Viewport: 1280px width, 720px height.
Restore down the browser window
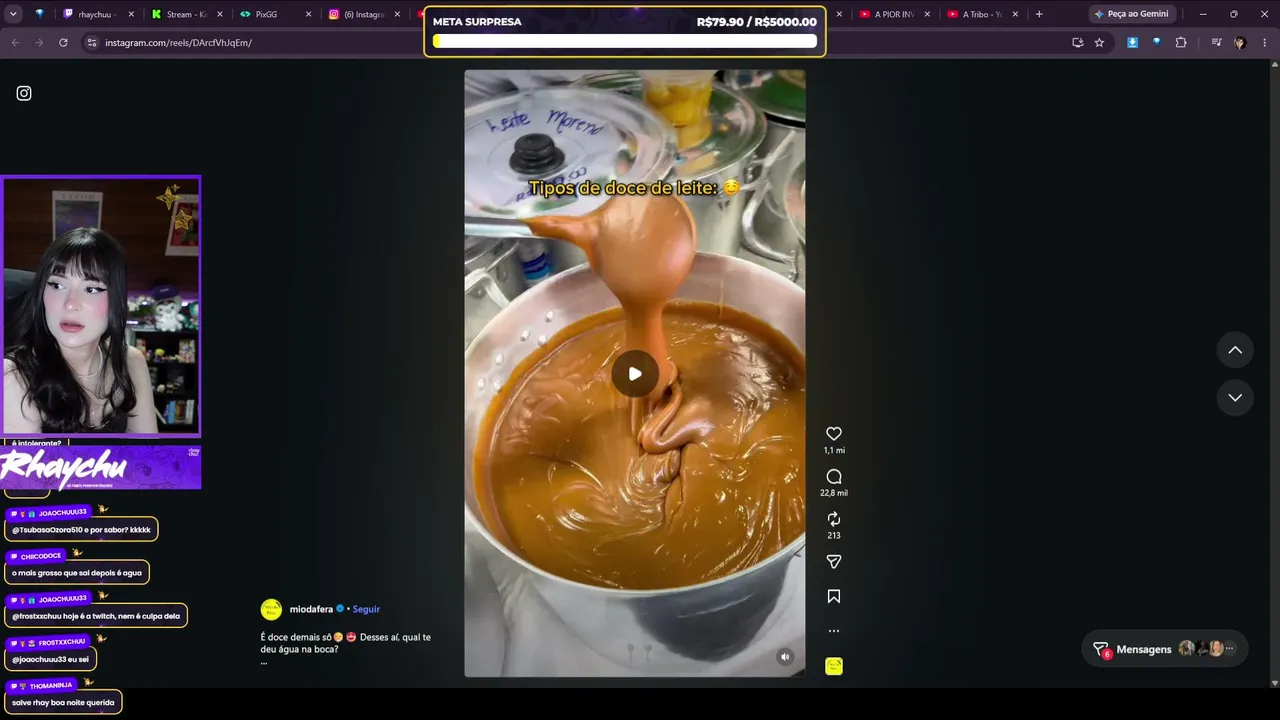tap(1234, 14)
